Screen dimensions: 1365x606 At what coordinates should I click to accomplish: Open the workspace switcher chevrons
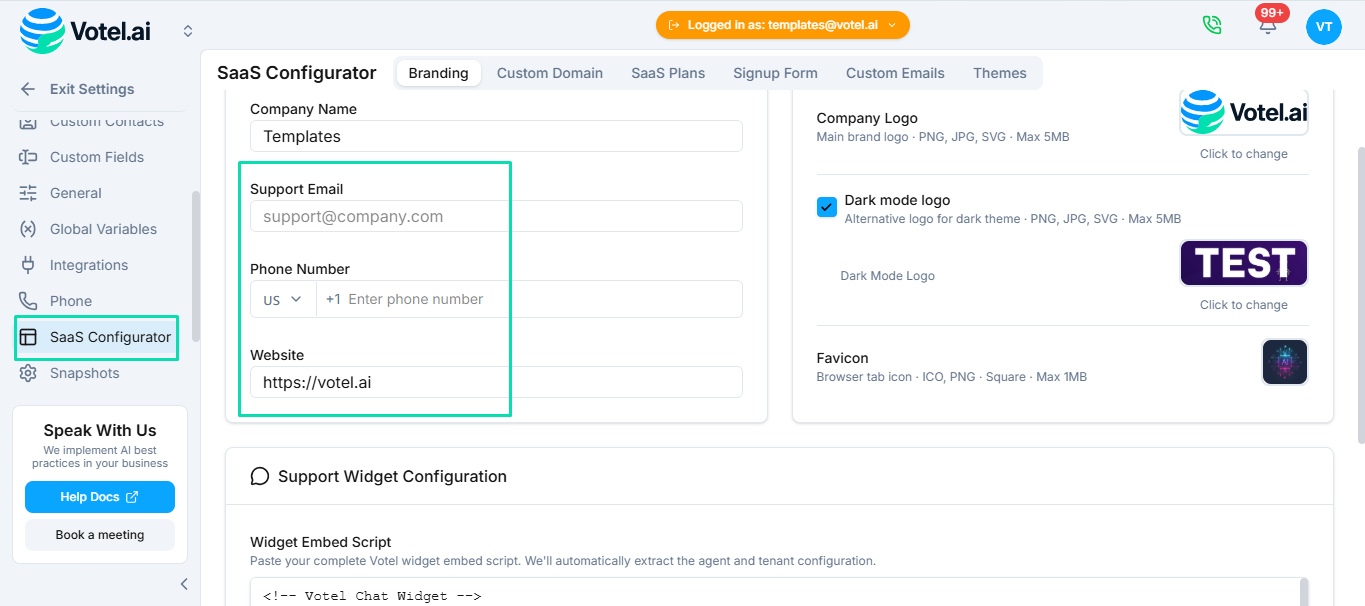(188, 31)
